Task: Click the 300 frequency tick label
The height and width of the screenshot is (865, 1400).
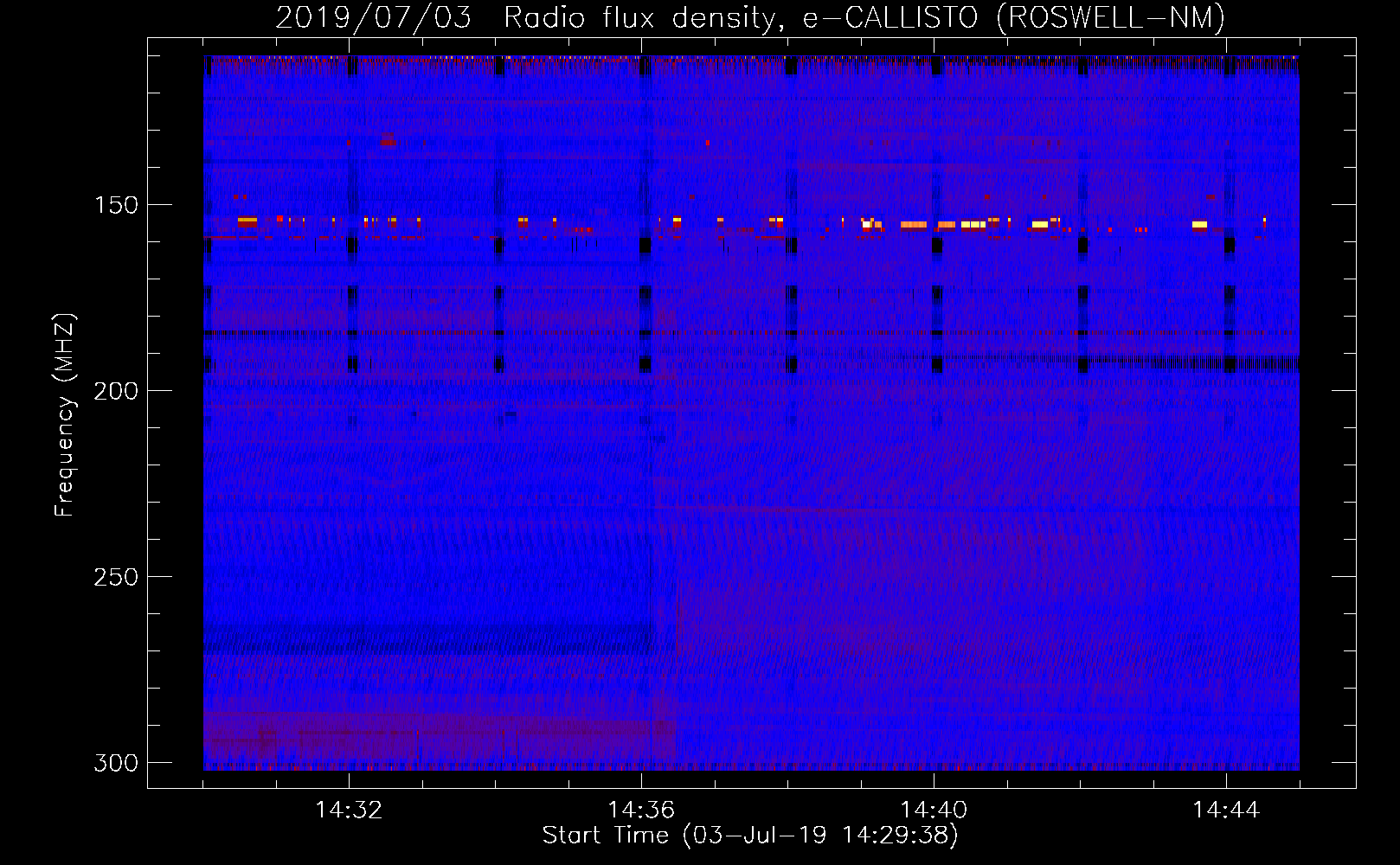Action: (116, 763)
